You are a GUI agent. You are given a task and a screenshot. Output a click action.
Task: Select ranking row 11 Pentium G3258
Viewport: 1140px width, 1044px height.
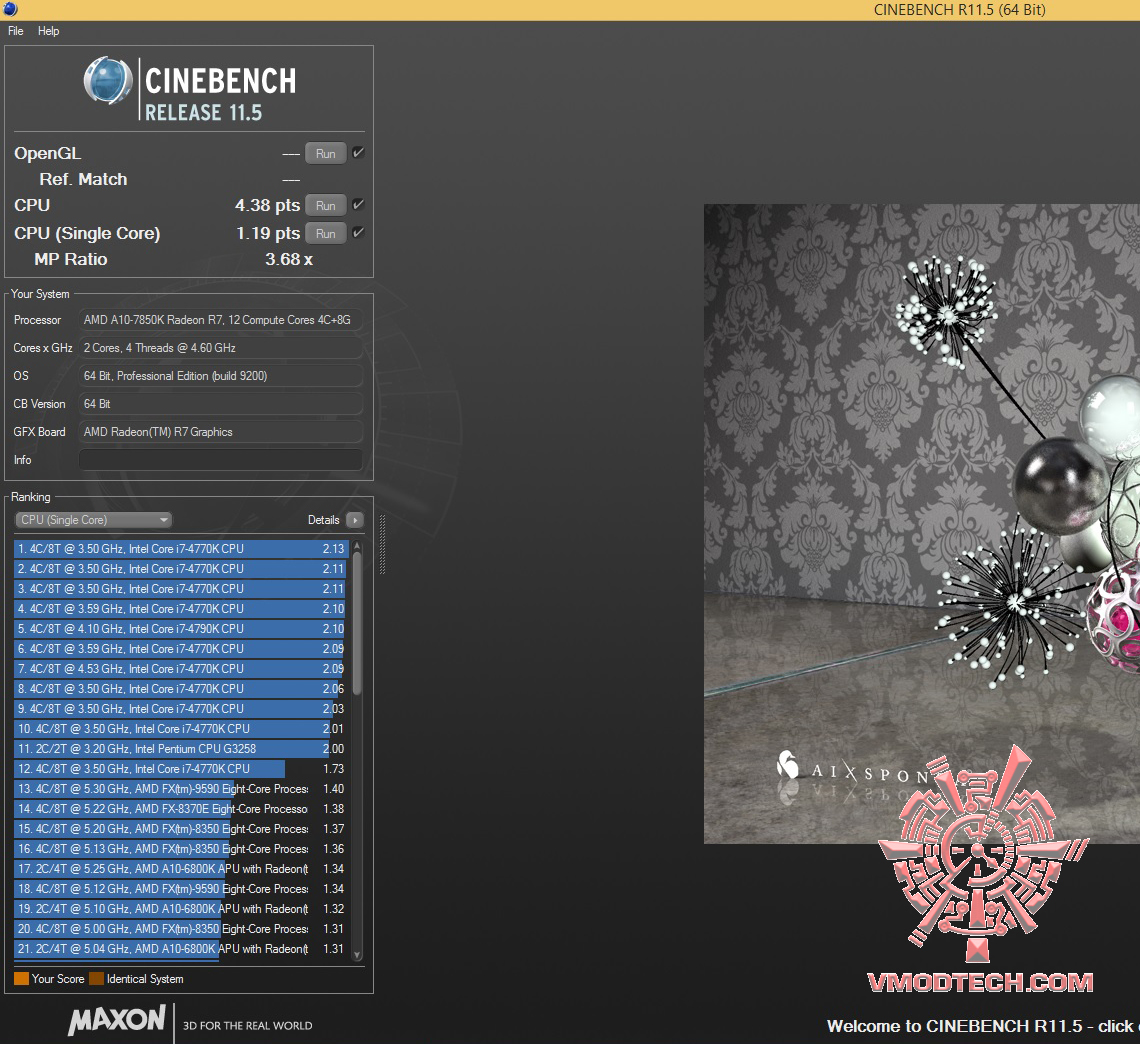tap(182, 749)
